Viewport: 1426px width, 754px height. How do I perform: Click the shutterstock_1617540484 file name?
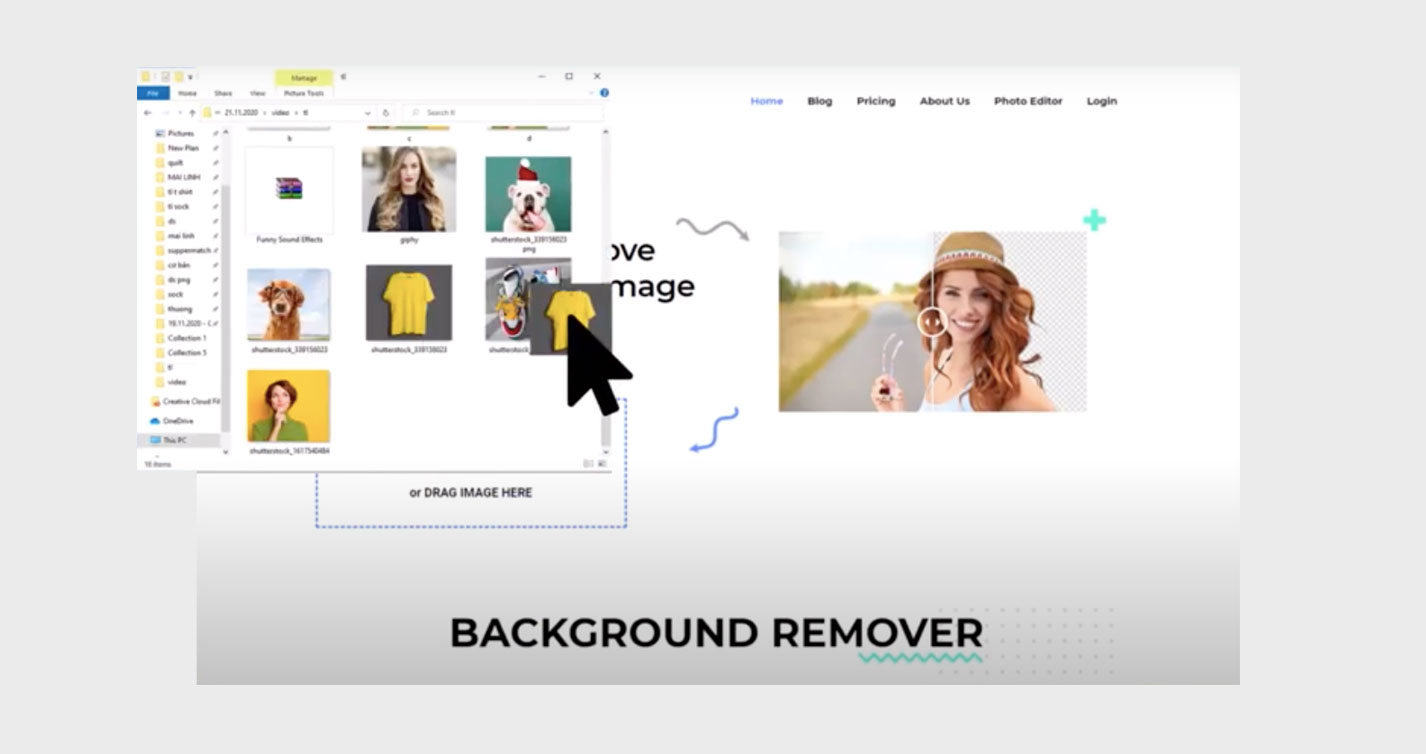click(x=289, y=451)
